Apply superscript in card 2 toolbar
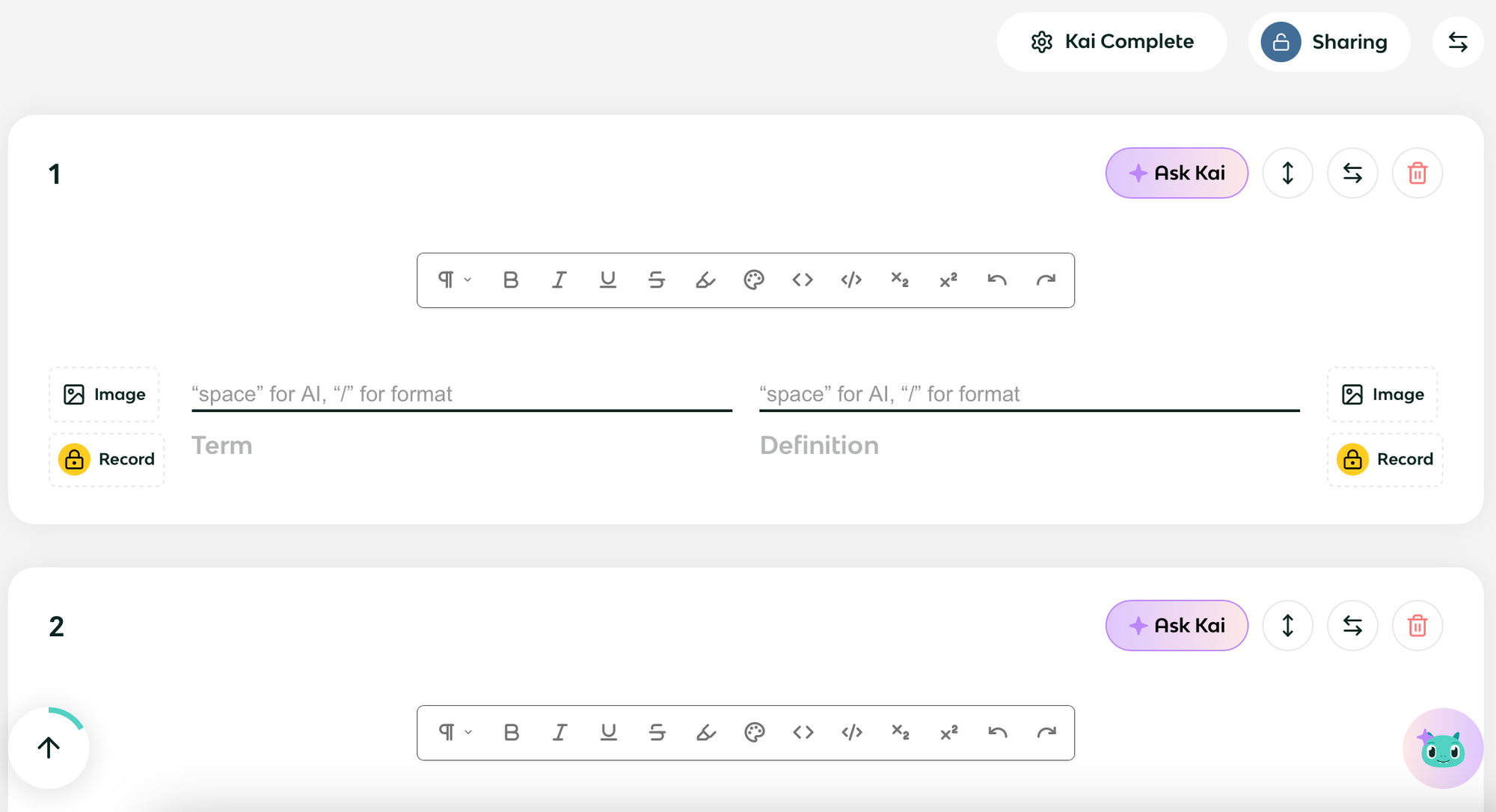 [x=948, y=732]
